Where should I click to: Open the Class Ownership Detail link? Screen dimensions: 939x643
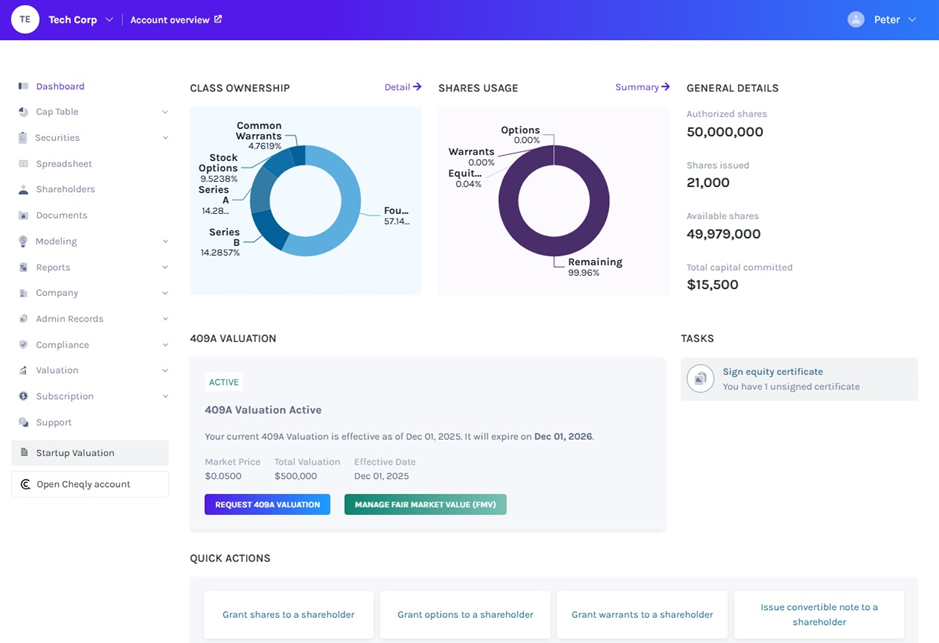point(402,87)
